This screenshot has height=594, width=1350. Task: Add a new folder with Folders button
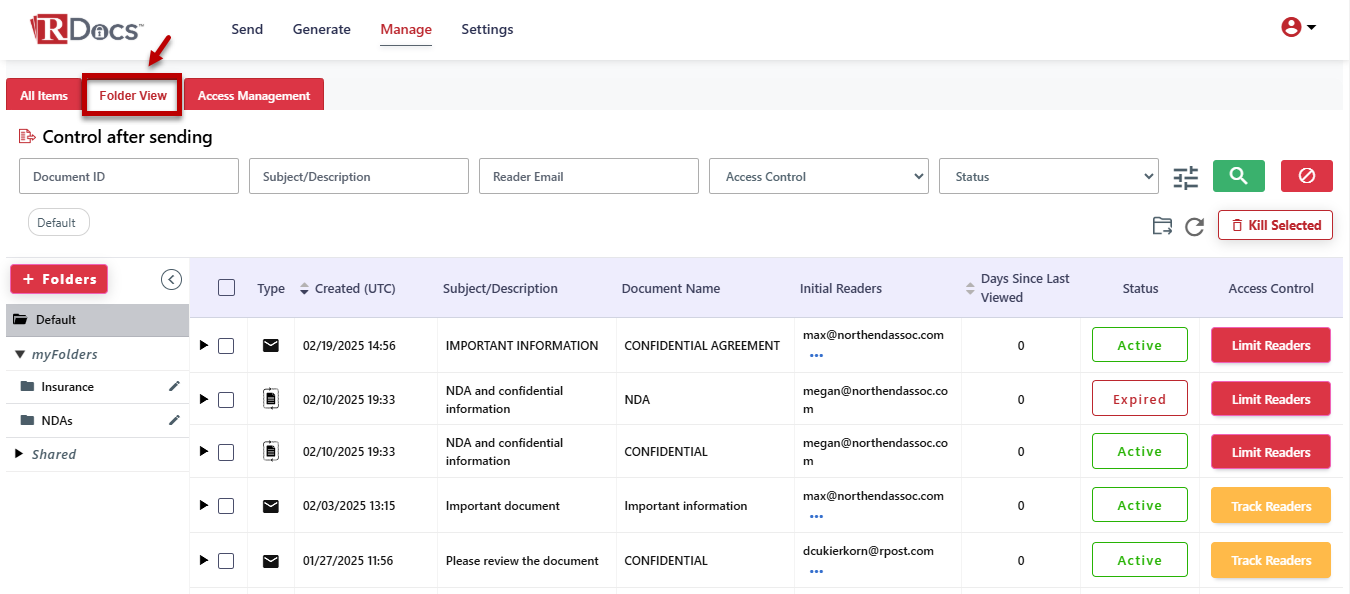pyautogui.click(x=59, y=279)
